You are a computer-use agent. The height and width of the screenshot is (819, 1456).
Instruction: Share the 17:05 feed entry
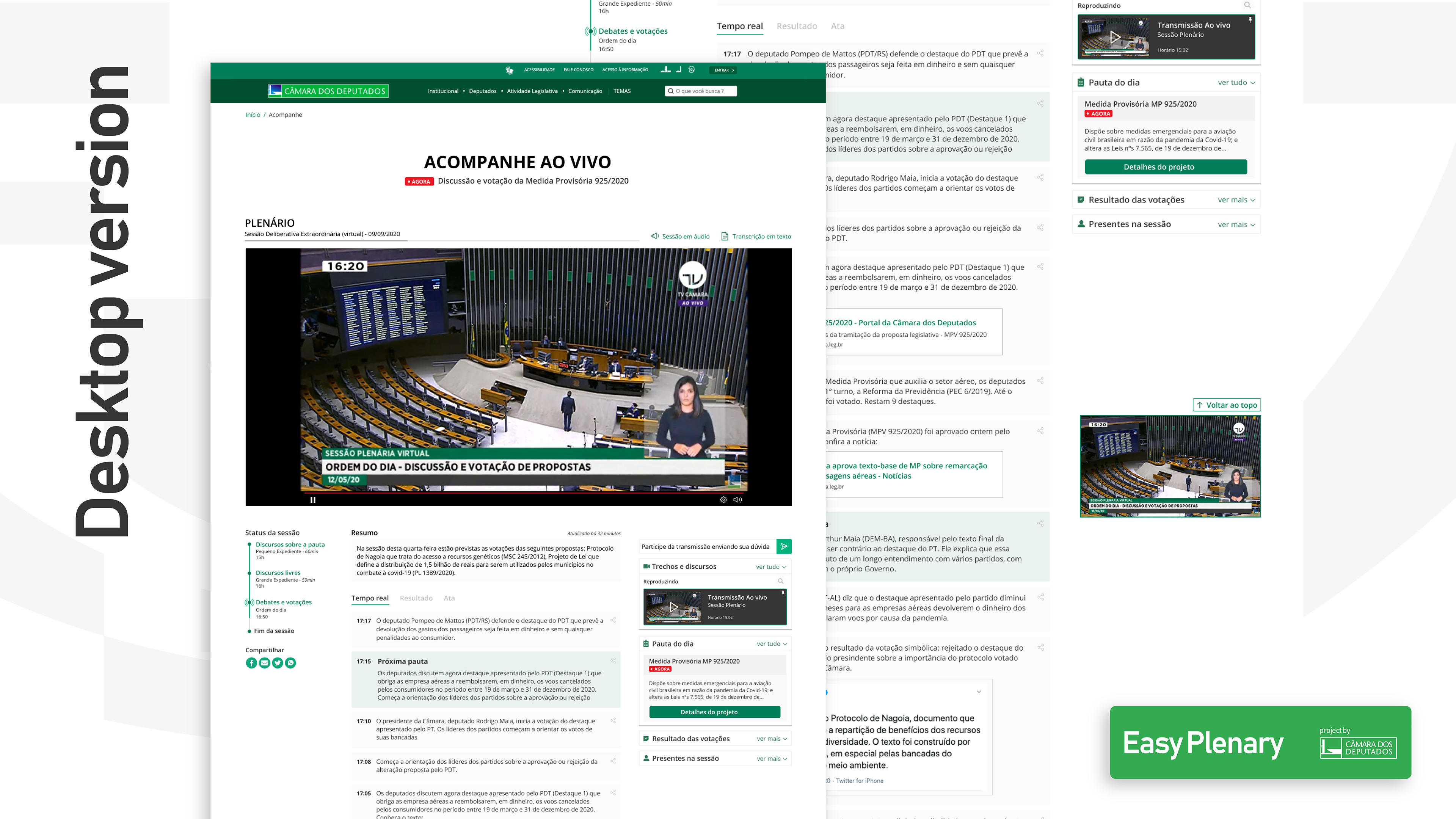613,793
